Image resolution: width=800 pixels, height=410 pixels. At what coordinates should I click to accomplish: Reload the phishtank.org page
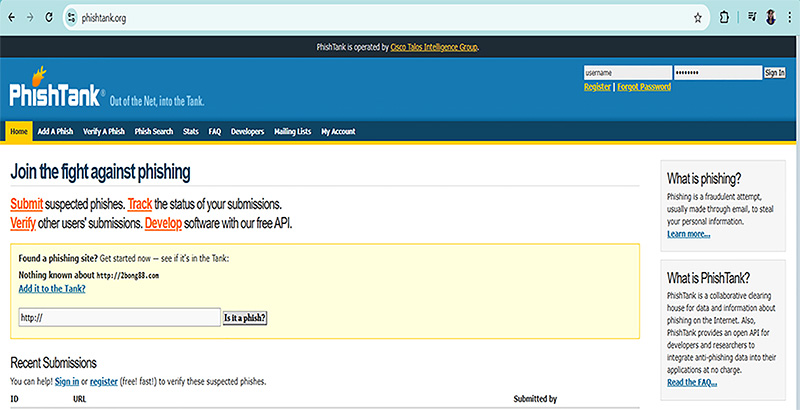coord(49,18)
